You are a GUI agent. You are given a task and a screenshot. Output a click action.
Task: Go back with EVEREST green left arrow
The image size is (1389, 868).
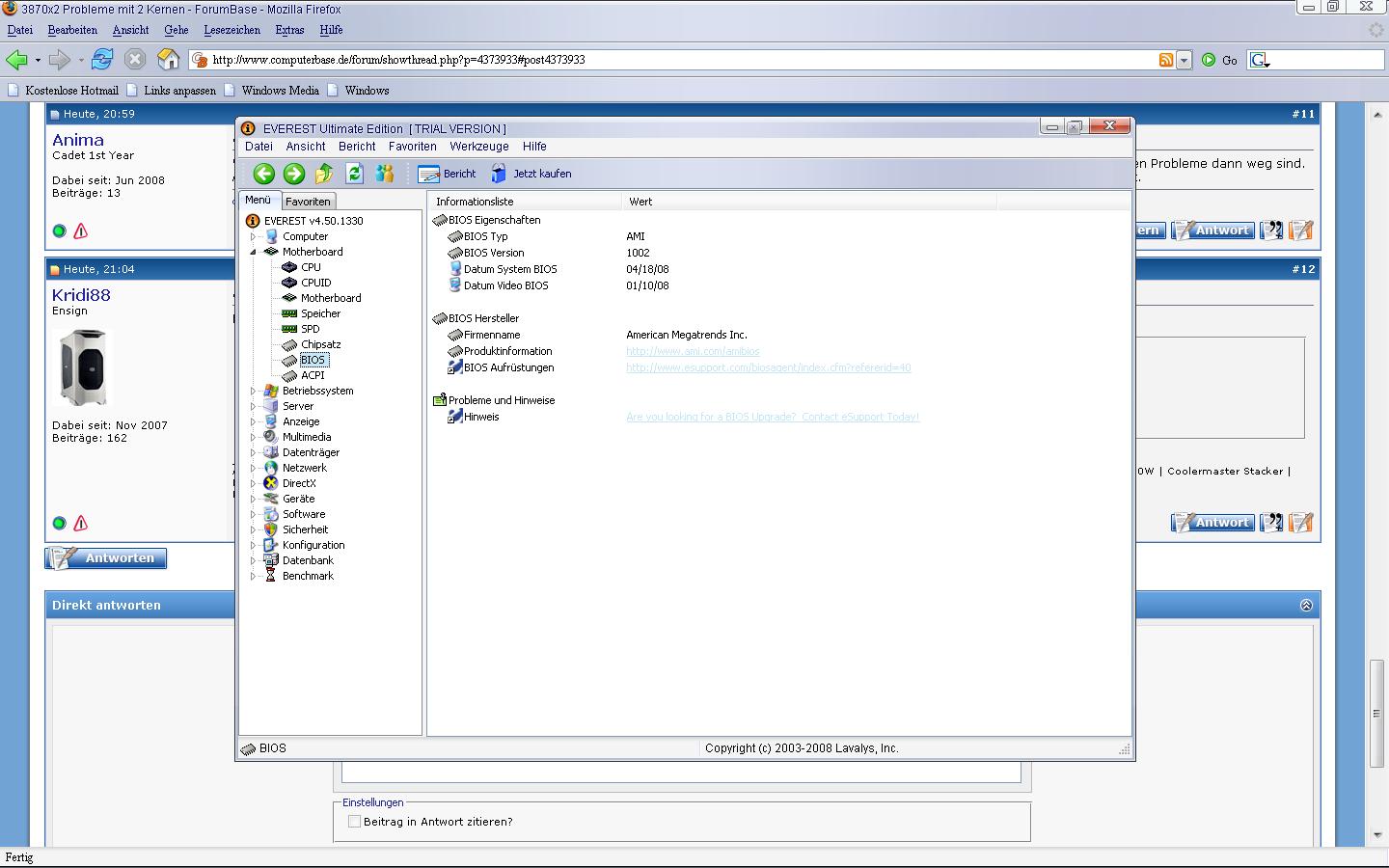(264, 174)
